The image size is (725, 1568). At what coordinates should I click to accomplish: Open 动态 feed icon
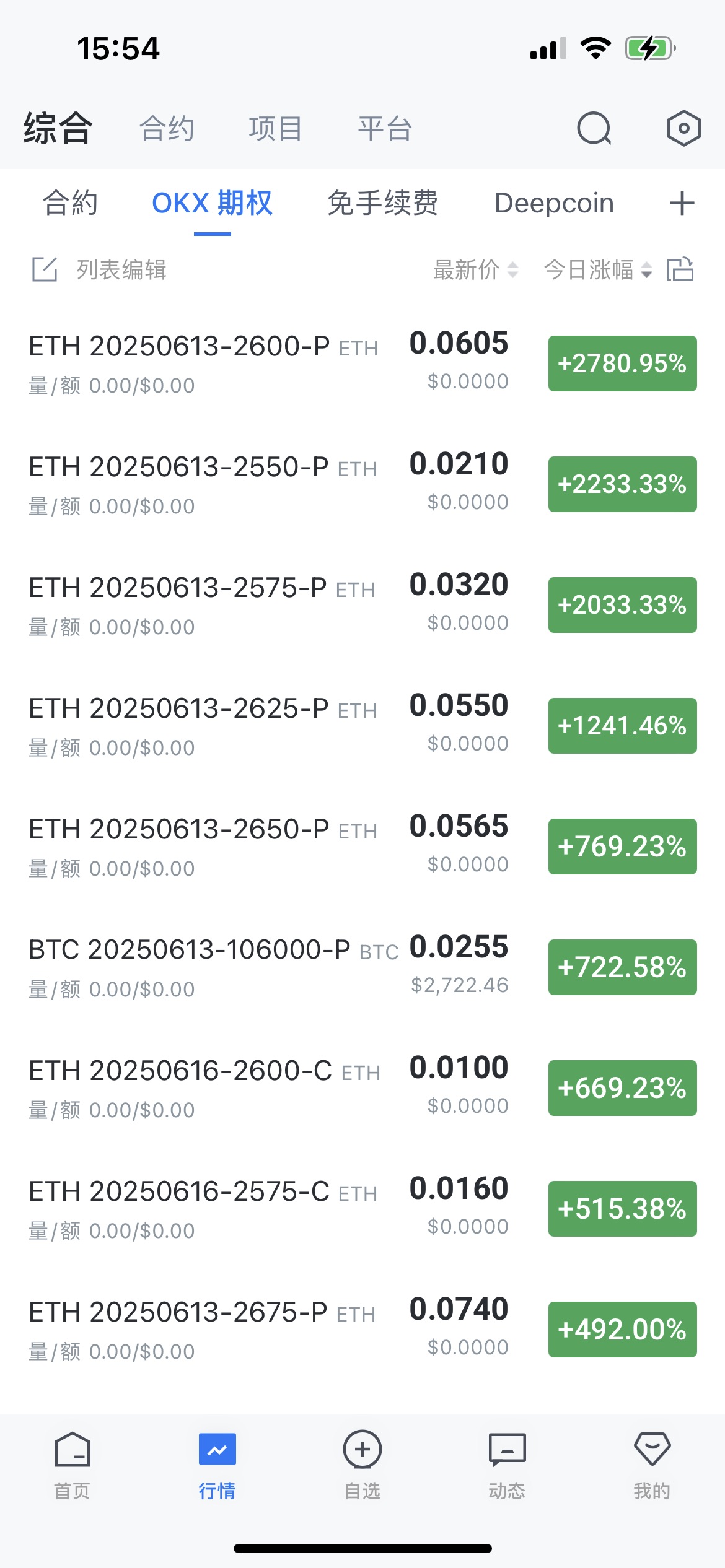[x=507, y=1450]
